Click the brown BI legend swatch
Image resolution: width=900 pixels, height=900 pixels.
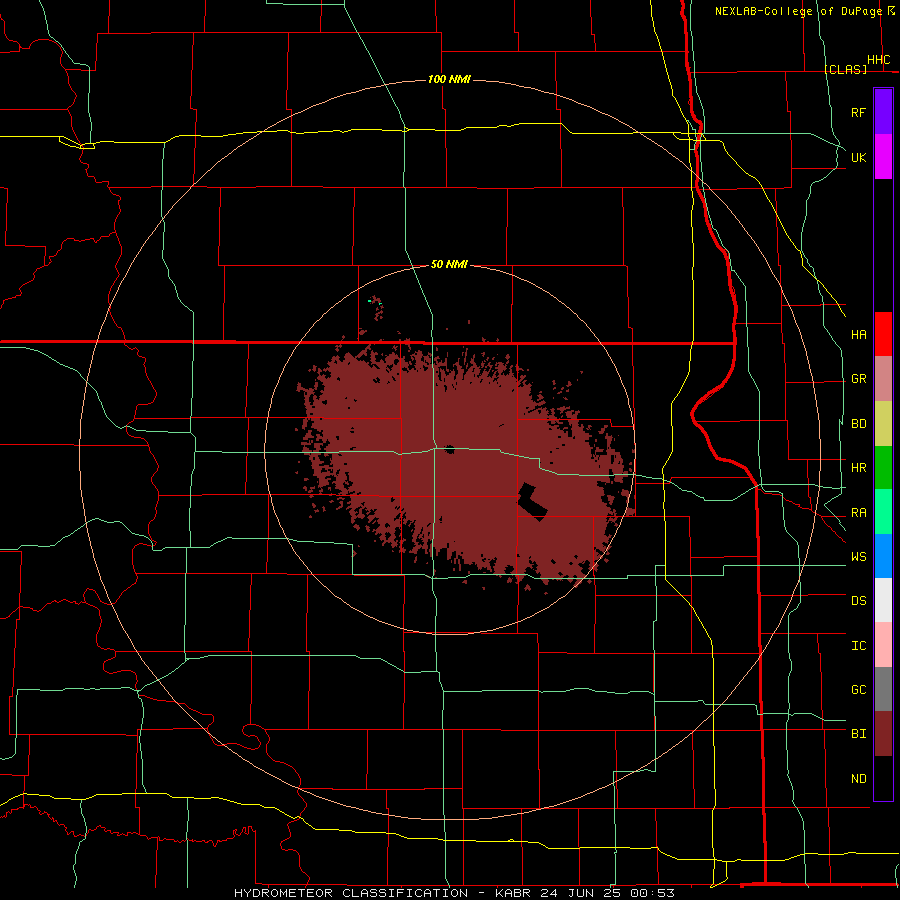[883, 734]
